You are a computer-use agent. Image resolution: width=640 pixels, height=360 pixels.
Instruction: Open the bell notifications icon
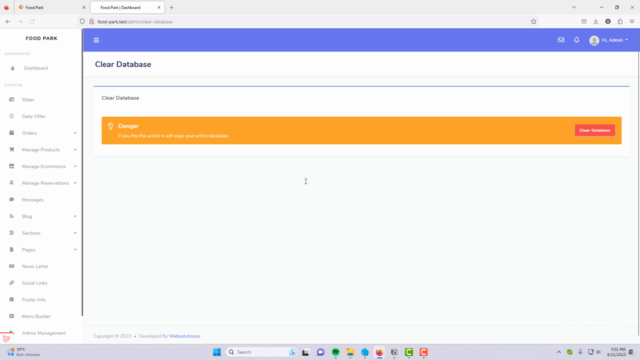[576, 40]
